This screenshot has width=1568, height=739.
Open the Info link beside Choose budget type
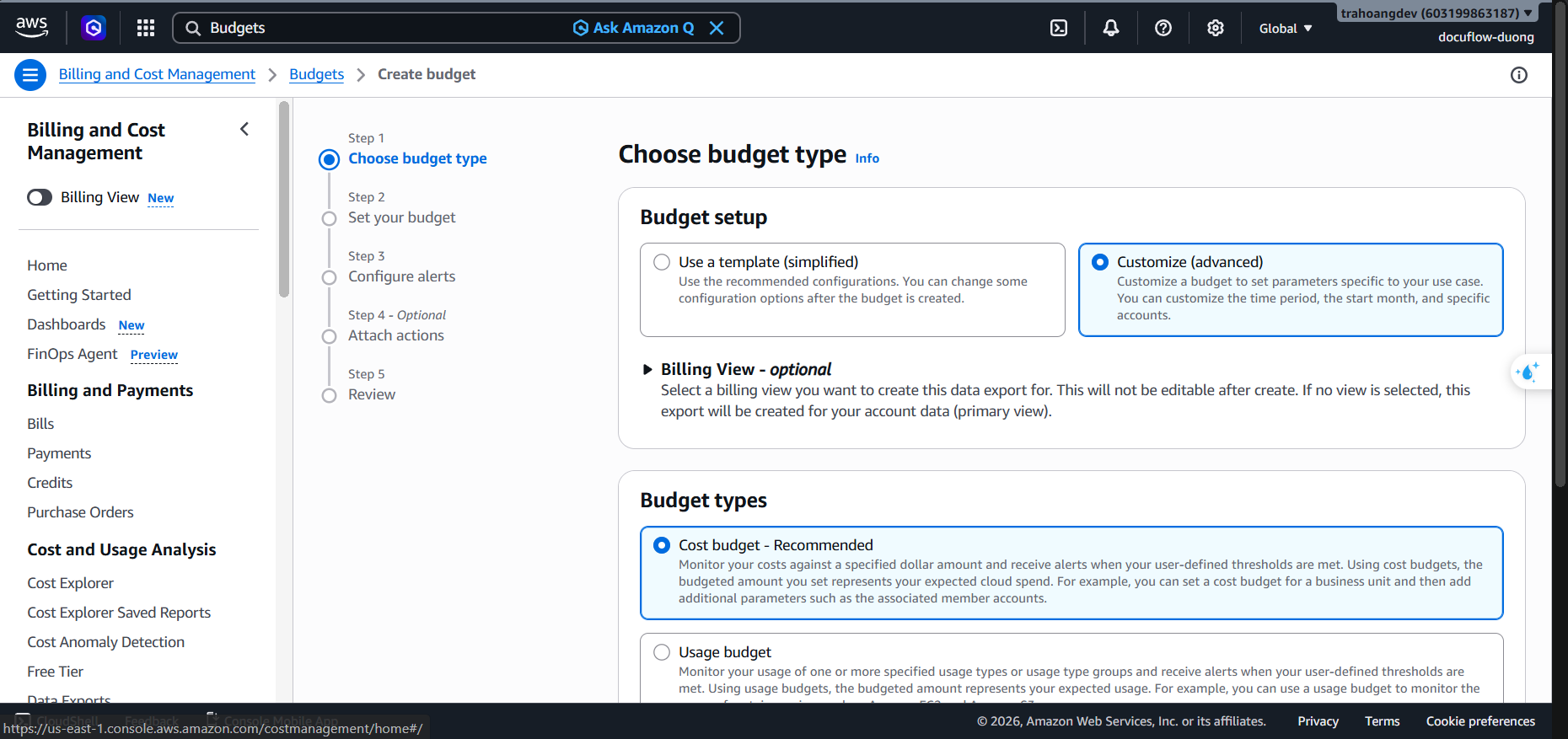867,158
